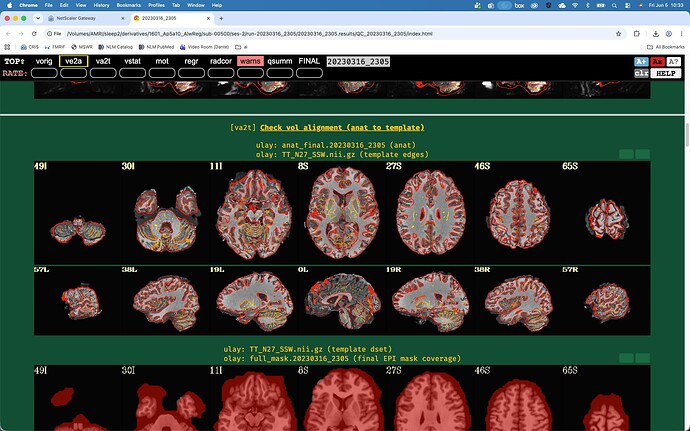Open the FMRIF bookmark
Viewport: 690px width, 431px height.
(x=54, y=47)
